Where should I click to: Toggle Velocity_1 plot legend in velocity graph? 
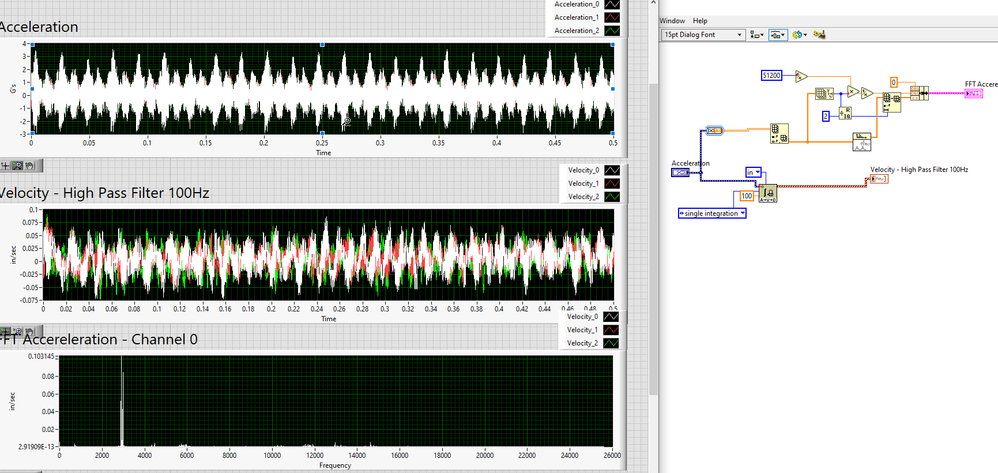click(612, 183)
